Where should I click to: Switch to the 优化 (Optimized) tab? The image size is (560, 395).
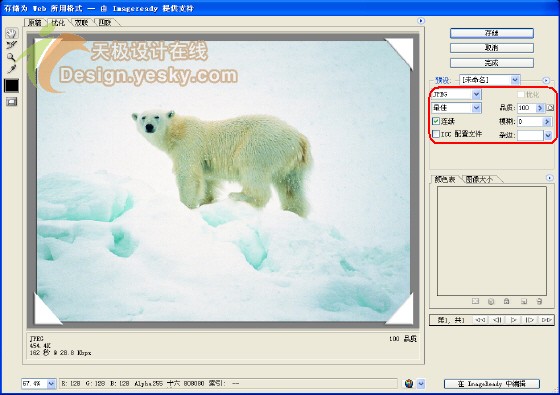point(59,22)
